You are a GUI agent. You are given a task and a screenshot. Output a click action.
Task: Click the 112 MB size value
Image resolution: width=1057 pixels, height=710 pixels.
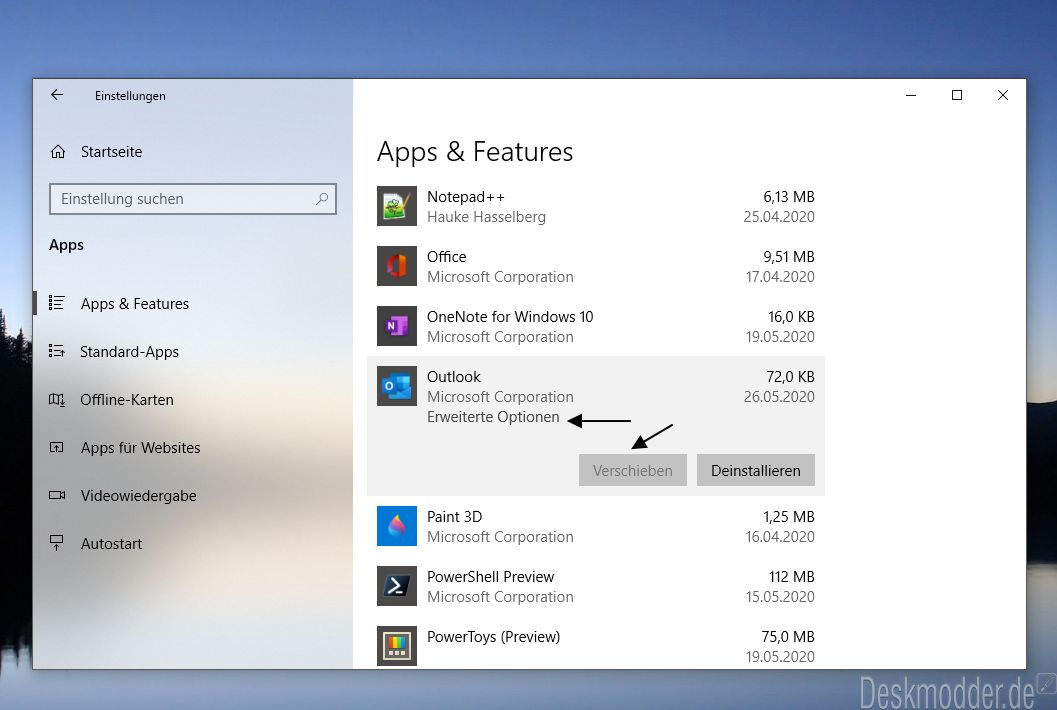tap(791, 576)
